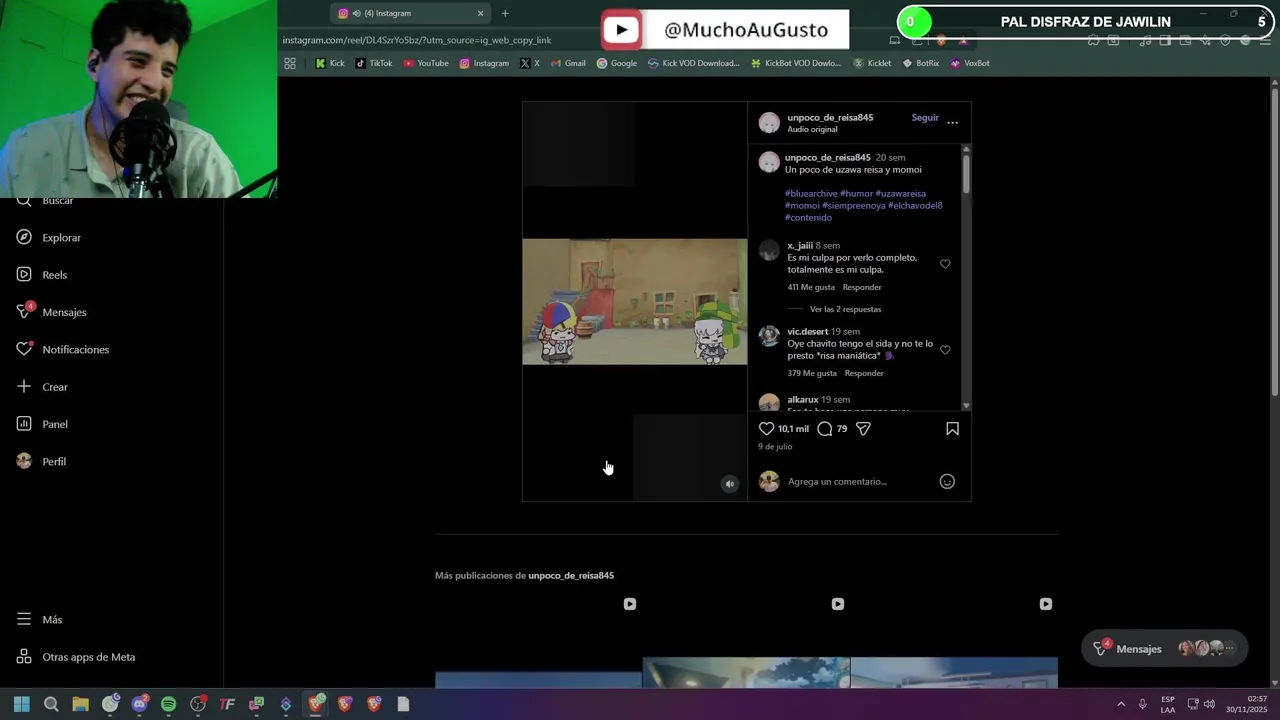The width and height of the screenshot is (1280, 720).
Task: Like vic.desert's comment
Action: tap(945, 350)
